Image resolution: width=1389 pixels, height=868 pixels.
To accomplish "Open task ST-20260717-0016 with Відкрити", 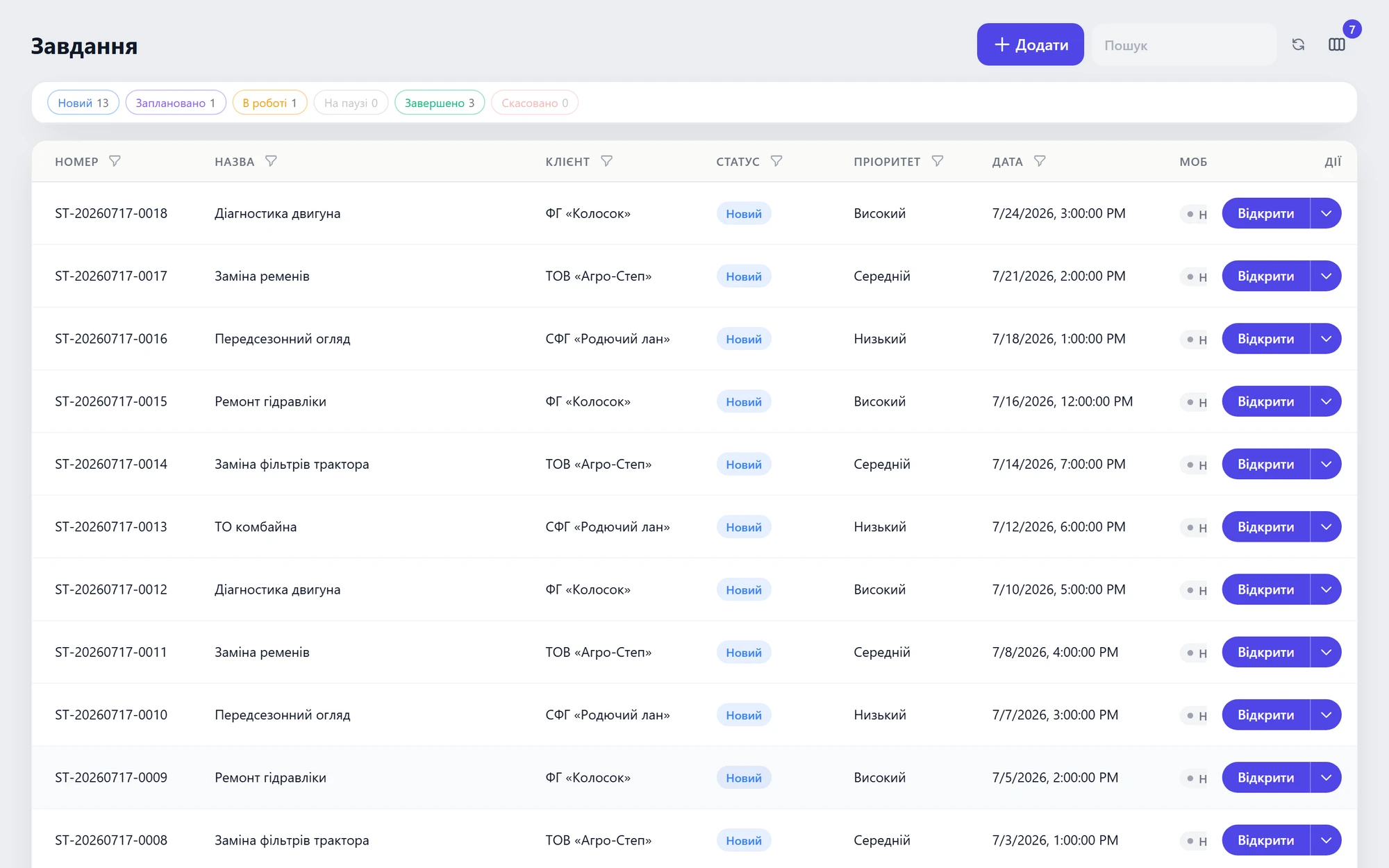I will 1265,339.
